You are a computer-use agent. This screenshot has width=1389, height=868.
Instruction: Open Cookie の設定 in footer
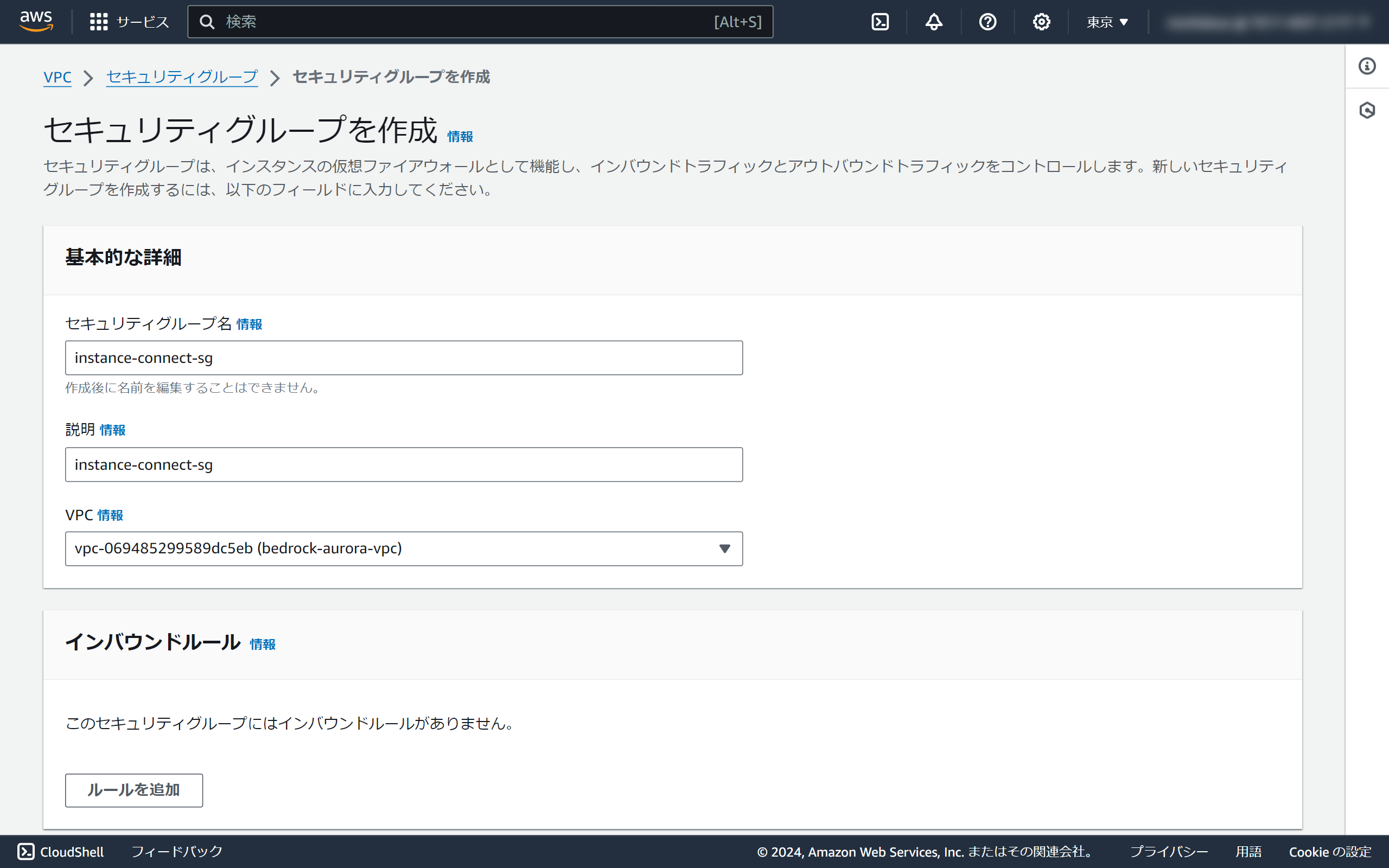click(1329, 851)
